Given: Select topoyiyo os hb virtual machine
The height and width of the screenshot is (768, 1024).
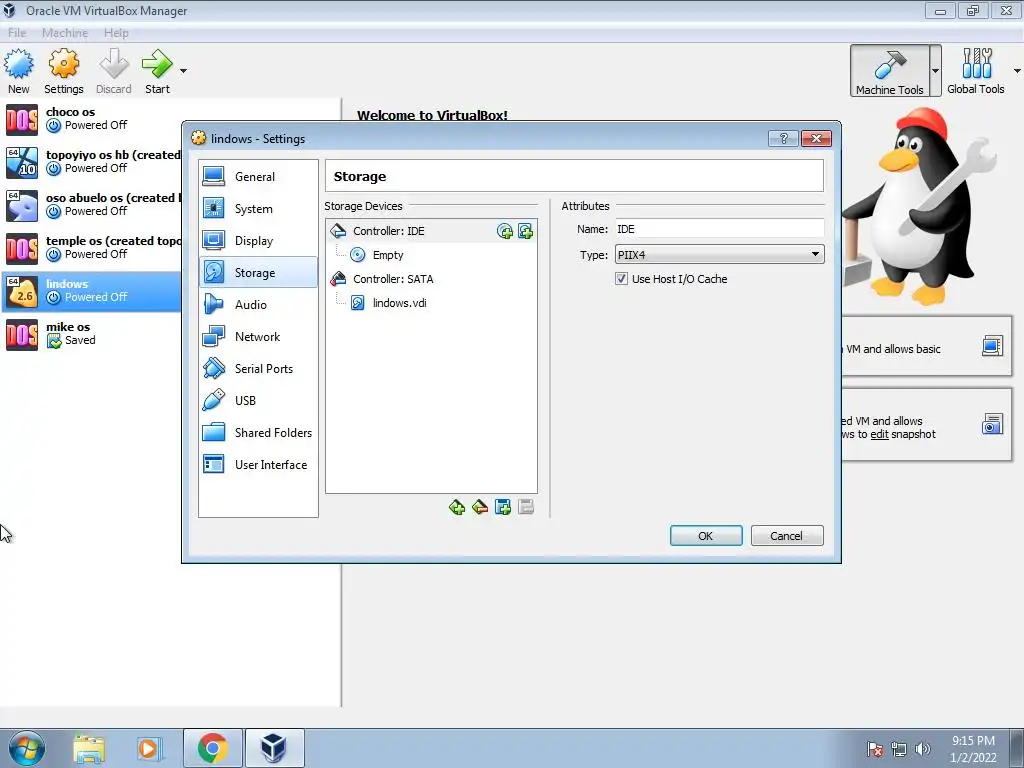Looking at the screenshot, I should tap(91, 163).
